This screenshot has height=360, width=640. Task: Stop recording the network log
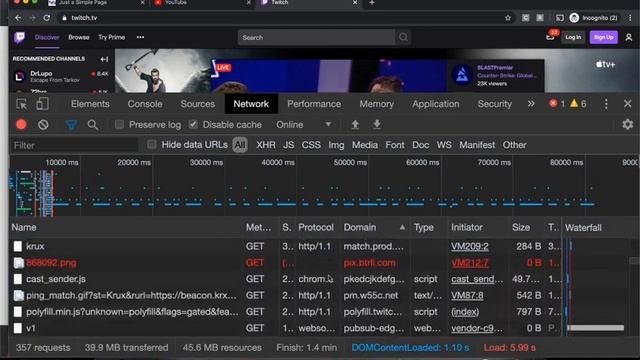coord(21,124)
